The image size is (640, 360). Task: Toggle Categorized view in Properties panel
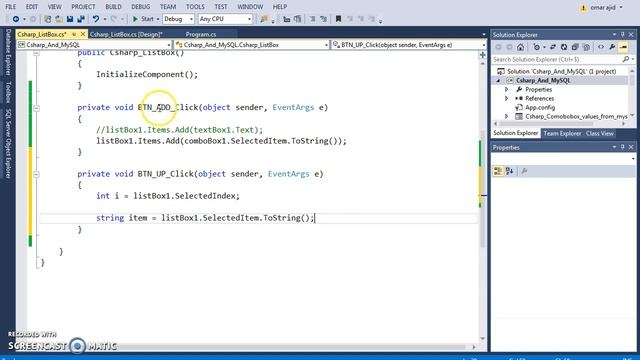(x=498, y=171)
